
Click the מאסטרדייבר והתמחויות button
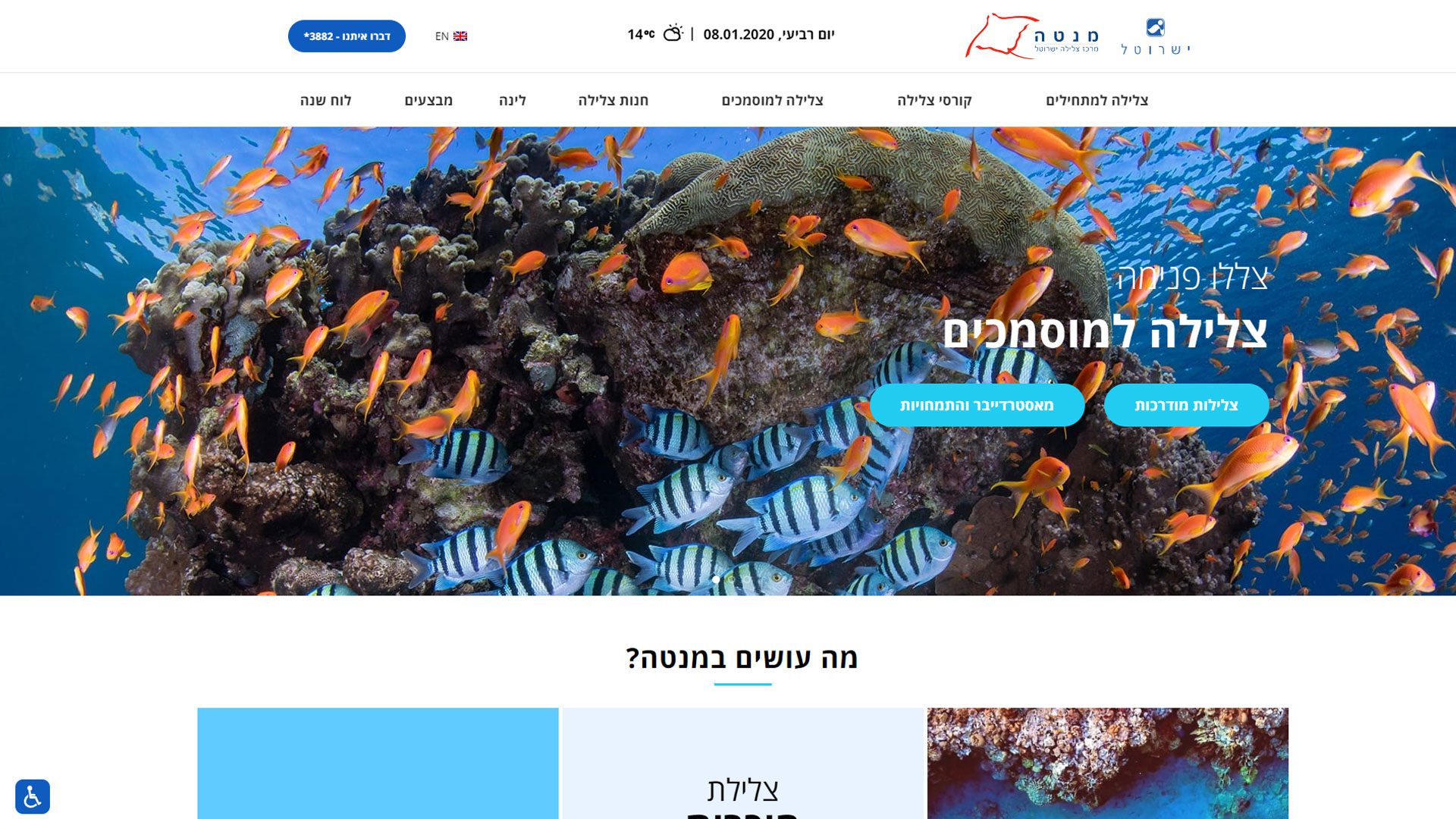977,405
